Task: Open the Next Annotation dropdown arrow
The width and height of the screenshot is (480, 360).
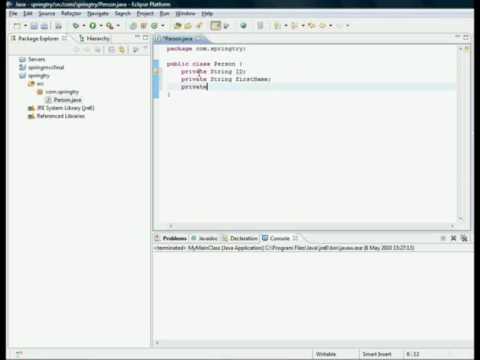Action: (286, 26)
